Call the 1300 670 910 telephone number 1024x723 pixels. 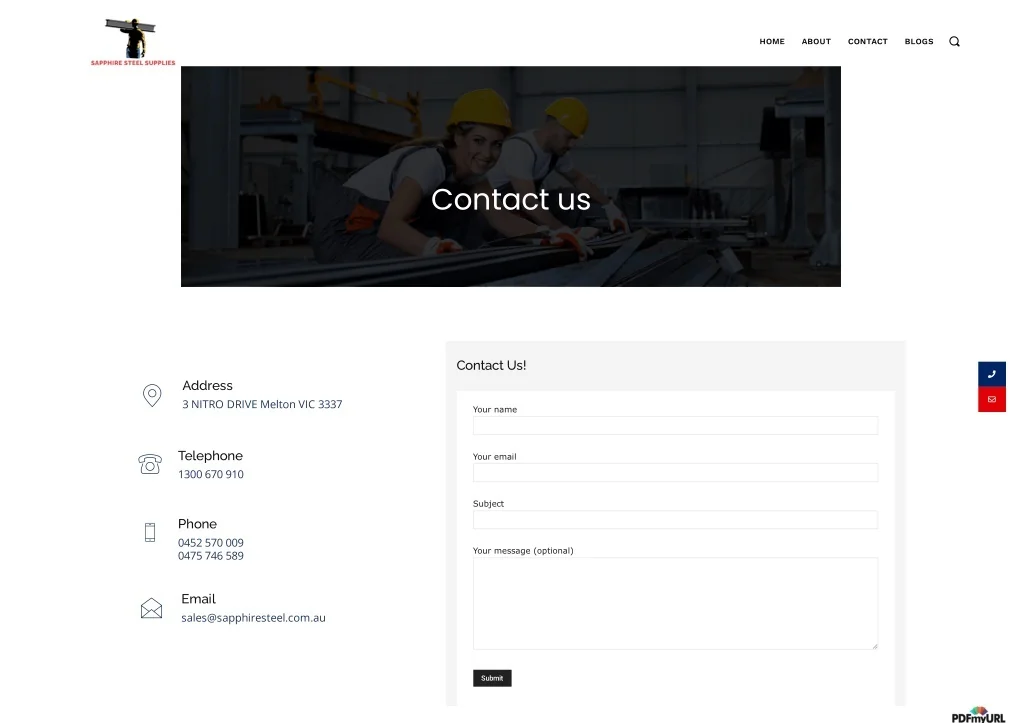210,474
